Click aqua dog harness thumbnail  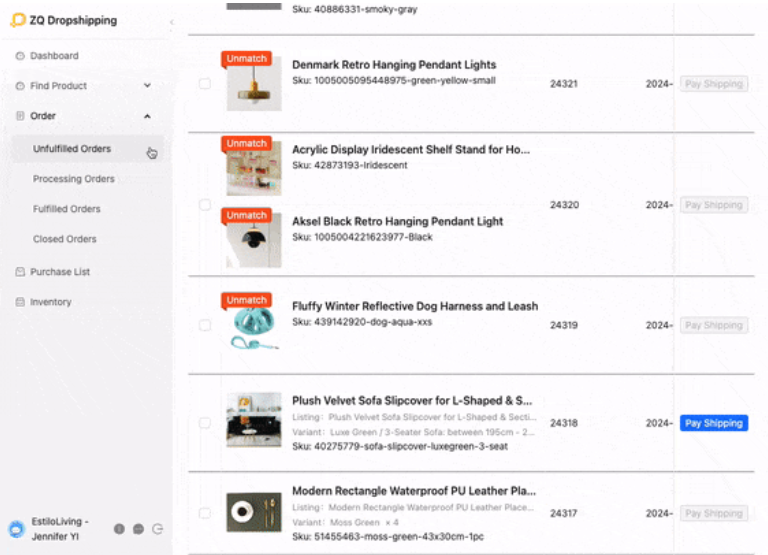click(x=254, y=325)
